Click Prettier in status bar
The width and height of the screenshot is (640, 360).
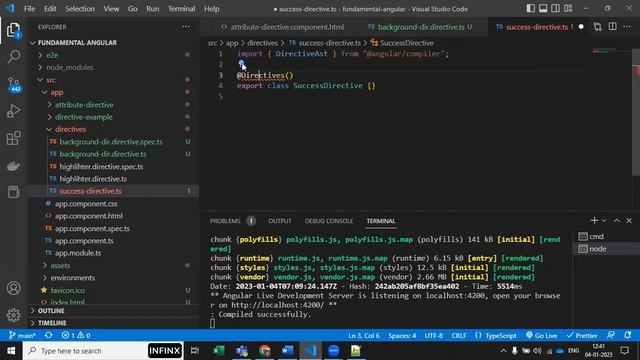click(582, 336)
